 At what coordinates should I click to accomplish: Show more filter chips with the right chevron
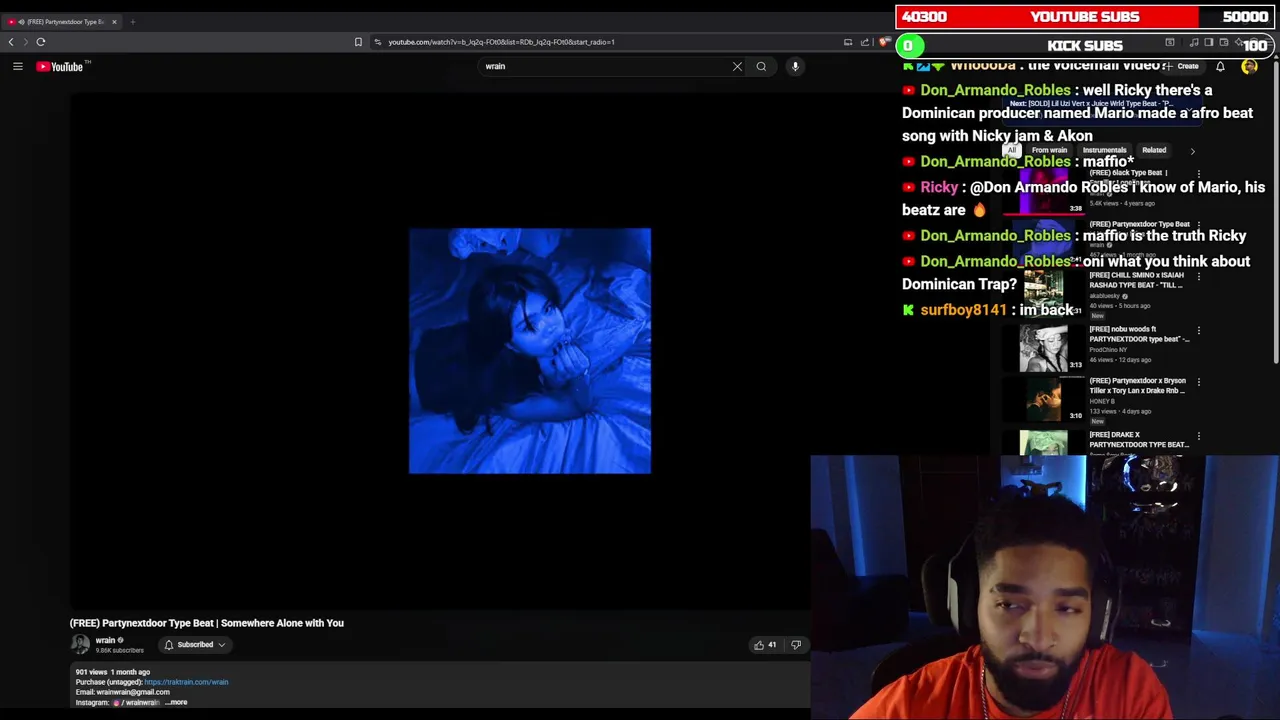1192,151
